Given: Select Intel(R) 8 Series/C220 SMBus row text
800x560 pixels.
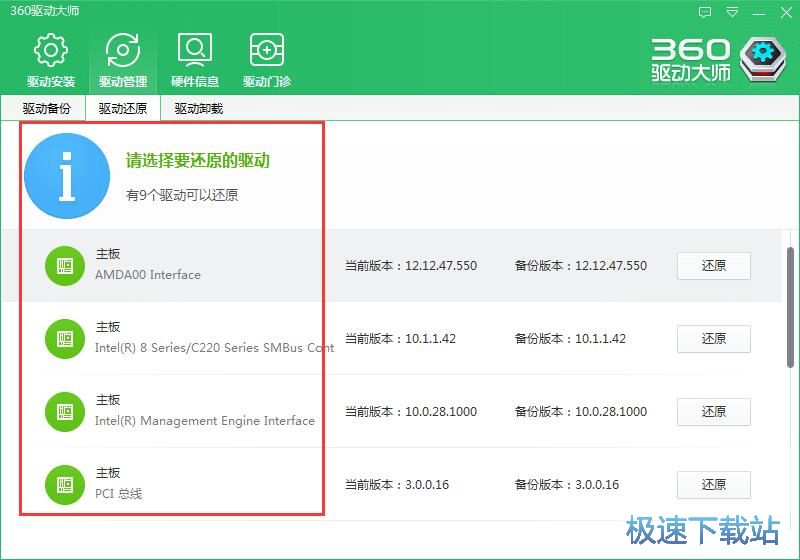Looking at the screenshot, I should click(214, 348).
